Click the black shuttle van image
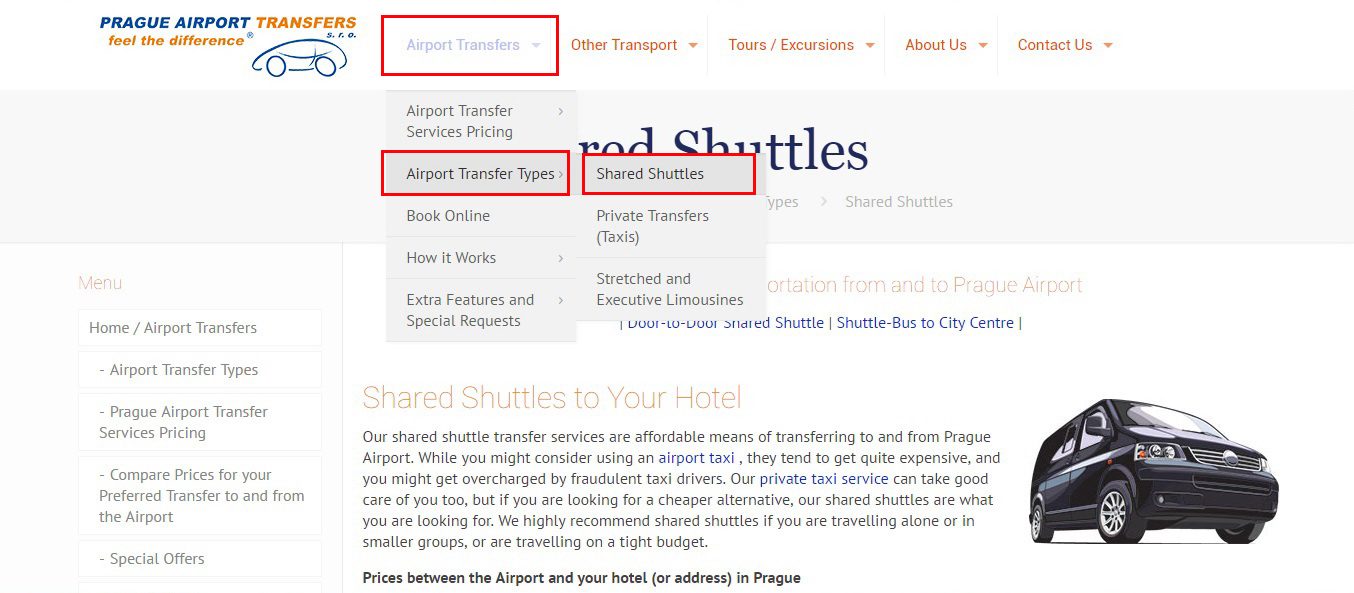1354x593 pixels. [1154, 471]
